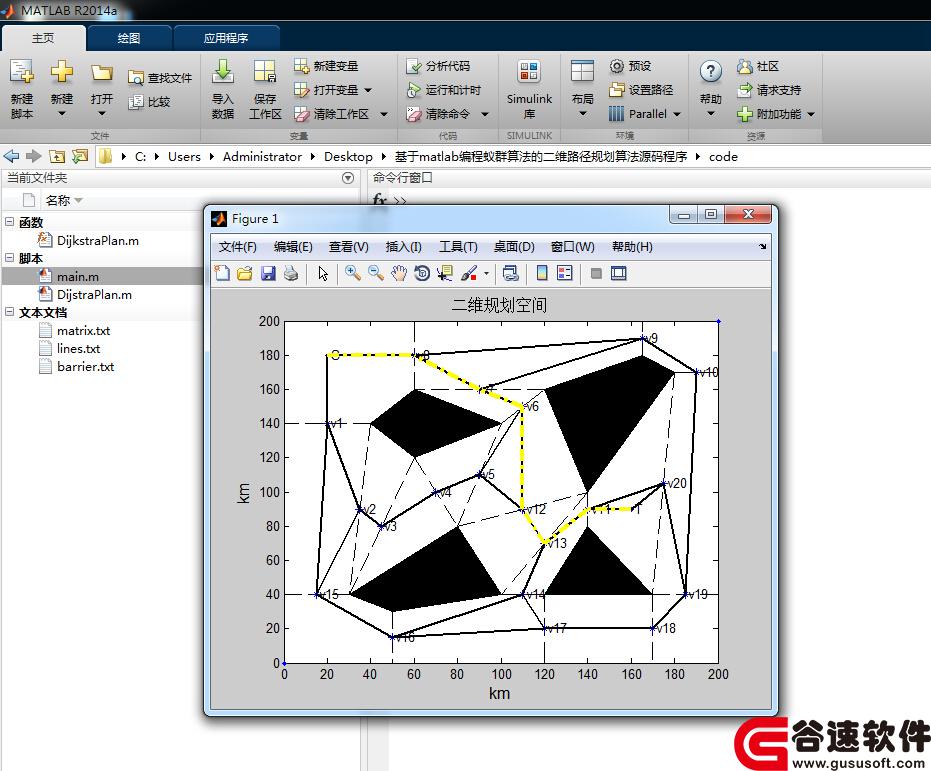Save the figure with the floppy disk icon
This screenshot has height=771, width=931.
click(x=268, y=273)
